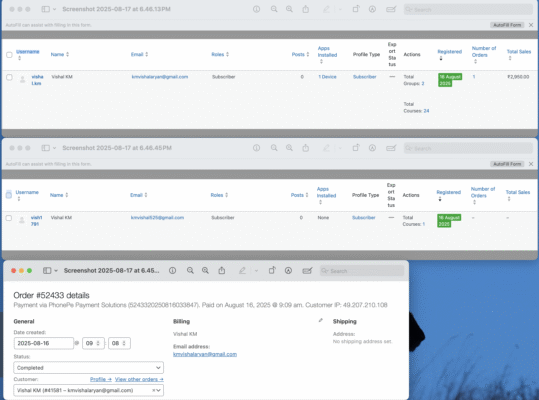Sort by Number of Orders in the 6.46.45PM table
The image size is (539, 400).
[x=483, y=195]
